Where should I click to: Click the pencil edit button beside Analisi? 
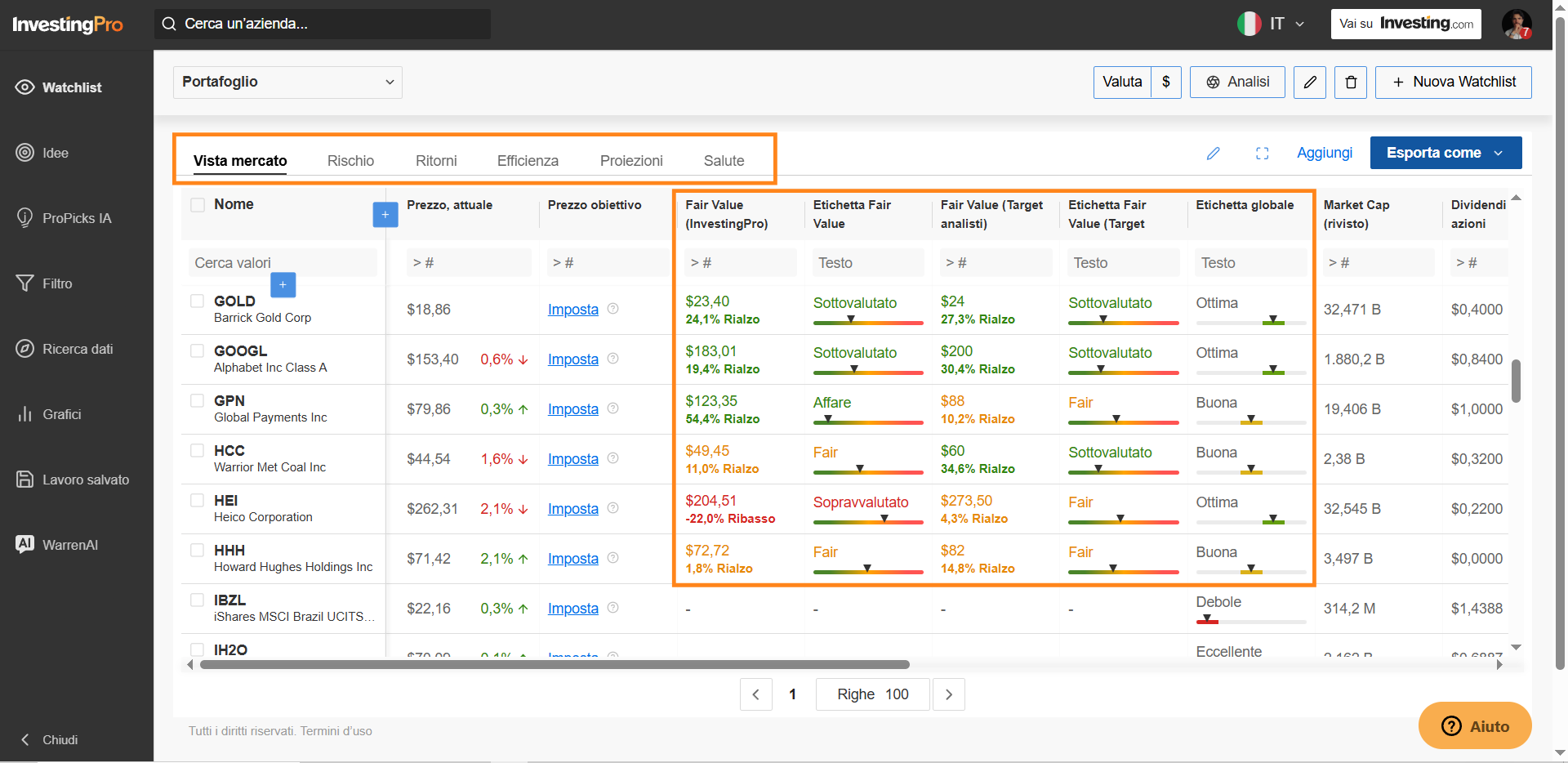point(1310,83)
